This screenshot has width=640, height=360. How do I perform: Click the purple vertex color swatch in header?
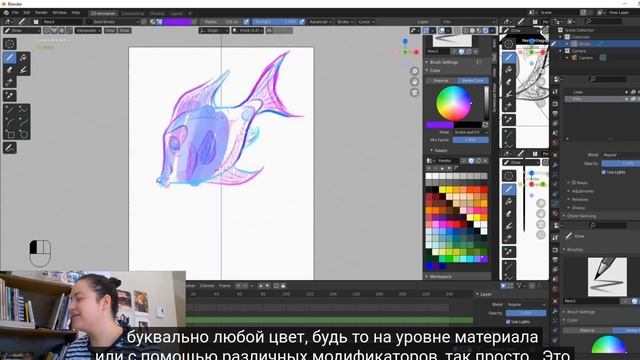pos(178,22)
